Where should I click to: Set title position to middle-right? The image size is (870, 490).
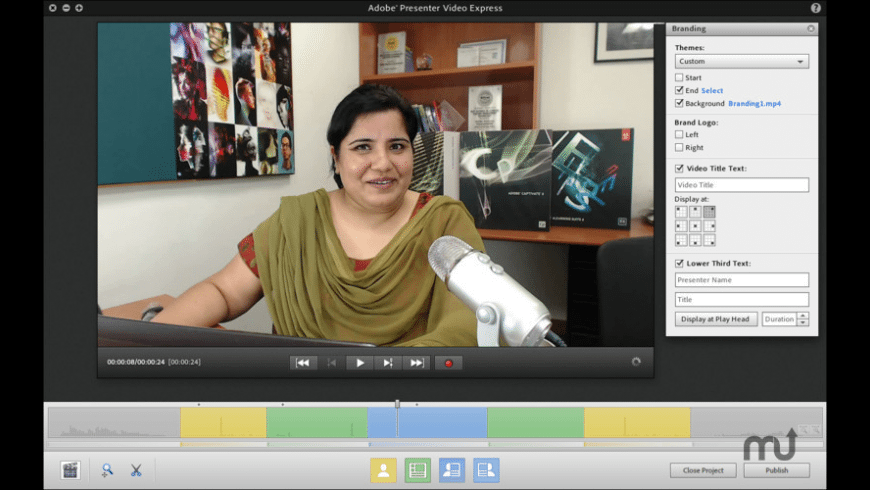(x=709, y=226)
